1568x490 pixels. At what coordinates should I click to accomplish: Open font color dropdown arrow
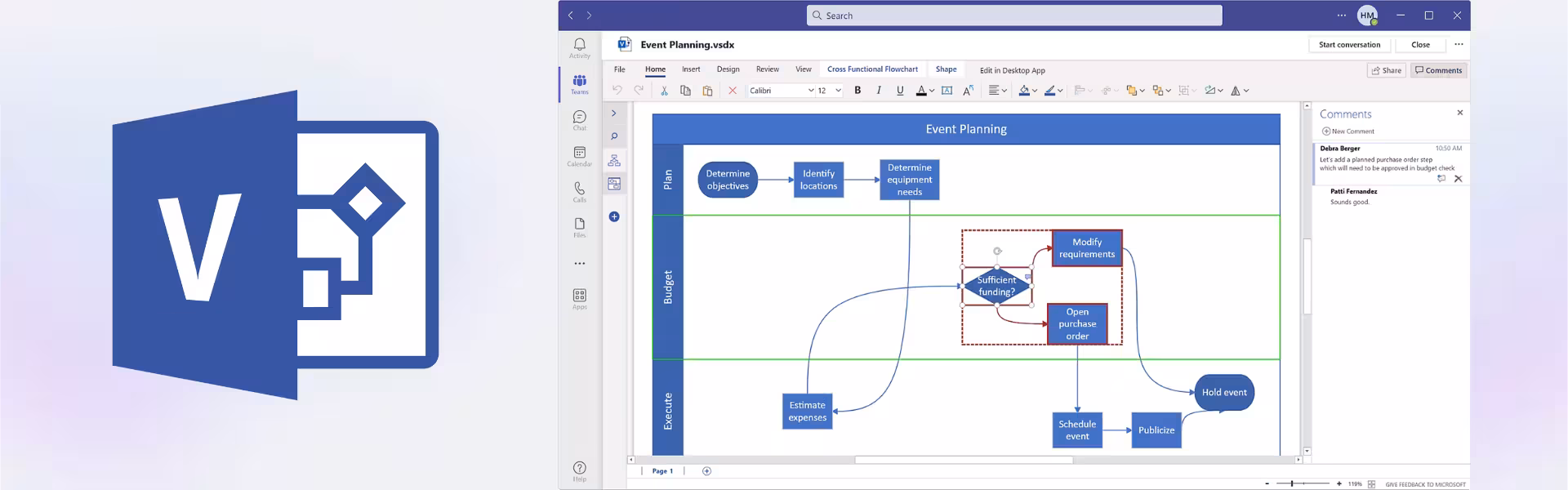pyautogui.click(x=932, y=91)
